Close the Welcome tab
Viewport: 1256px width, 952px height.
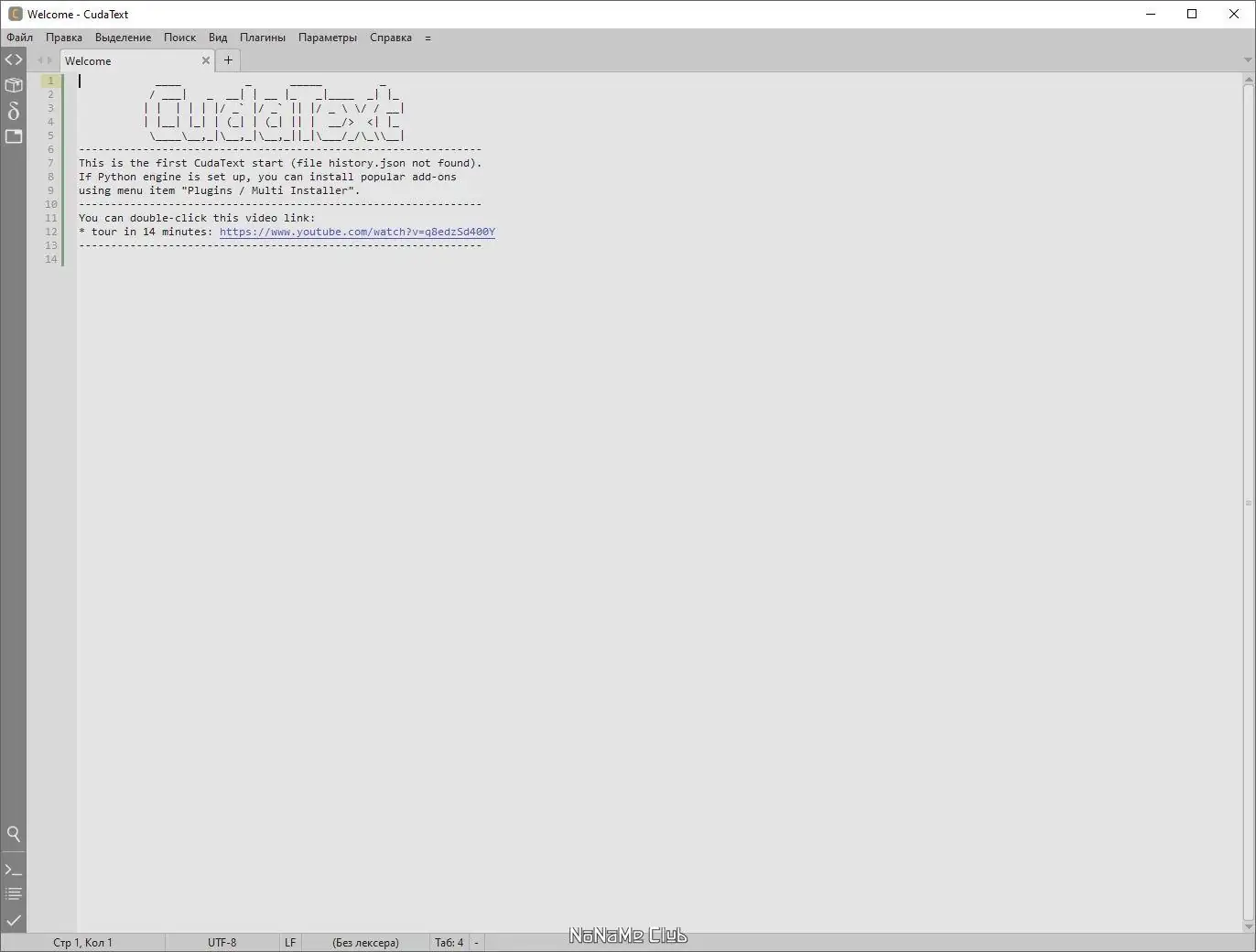206,60
